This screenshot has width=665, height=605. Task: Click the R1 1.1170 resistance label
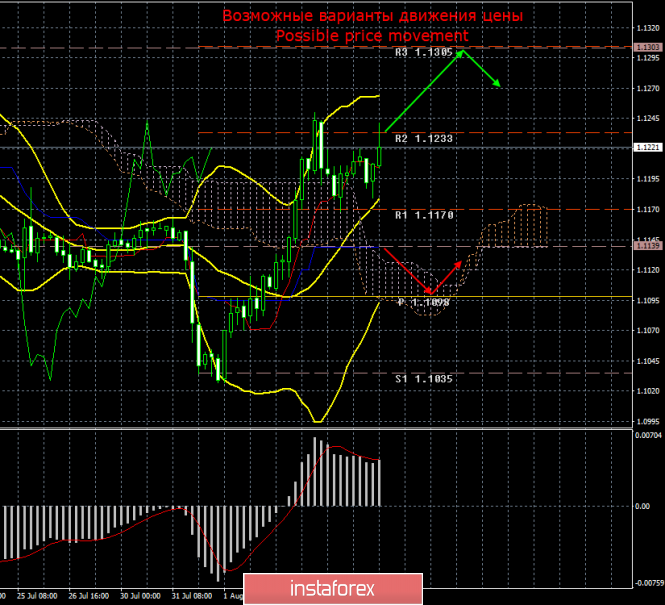(x=424, y=215)
